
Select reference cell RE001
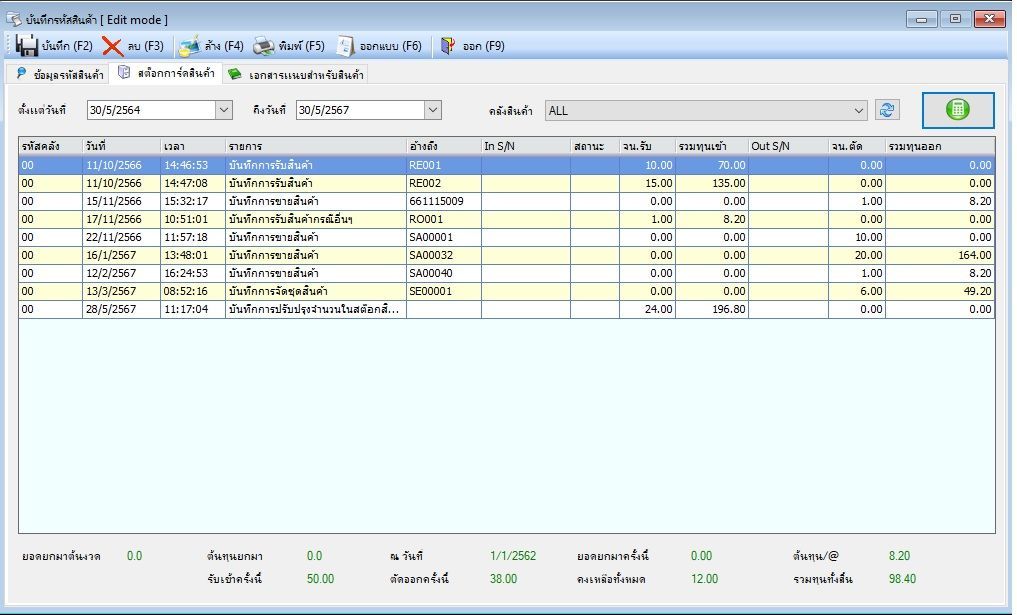444,165
